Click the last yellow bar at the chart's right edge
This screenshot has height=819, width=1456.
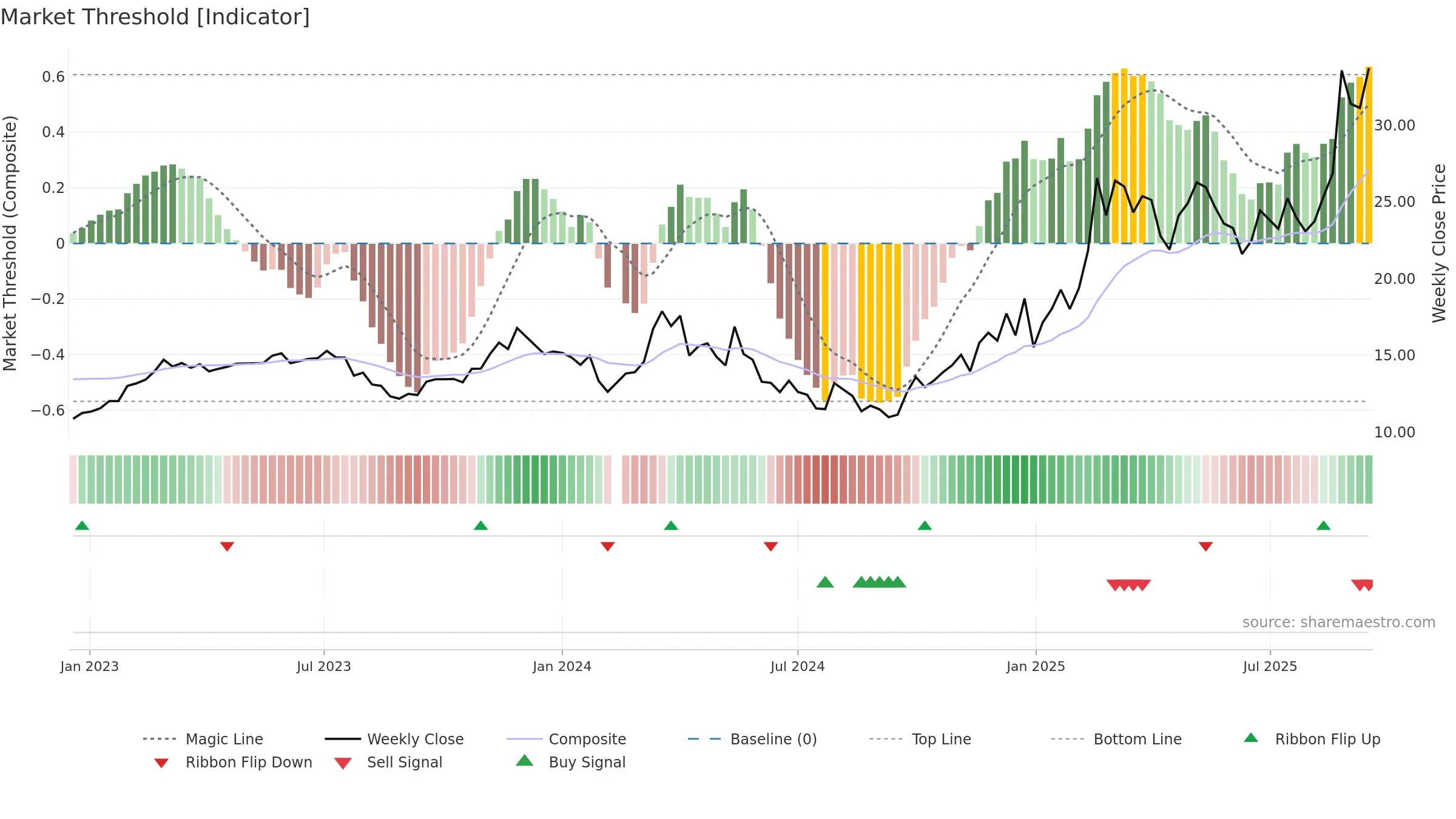[1369, 155]
